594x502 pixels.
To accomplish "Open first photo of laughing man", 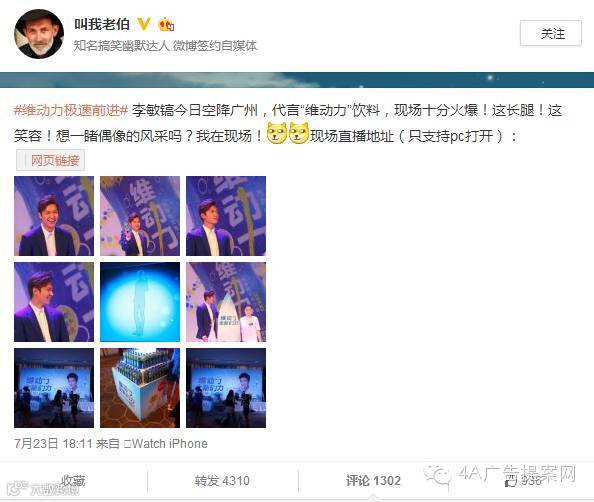I will pyautogui.click(x=54, y=216).
